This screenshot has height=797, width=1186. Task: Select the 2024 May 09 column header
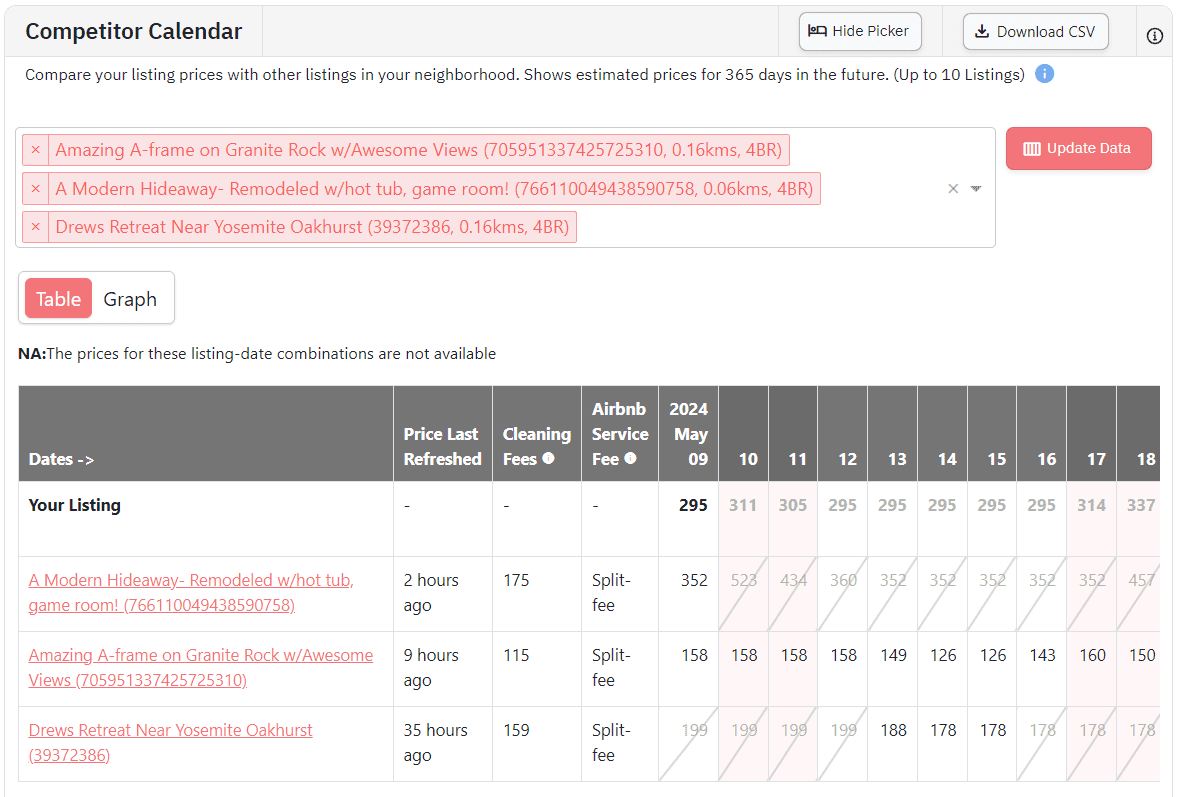click(x=688, y=434)
